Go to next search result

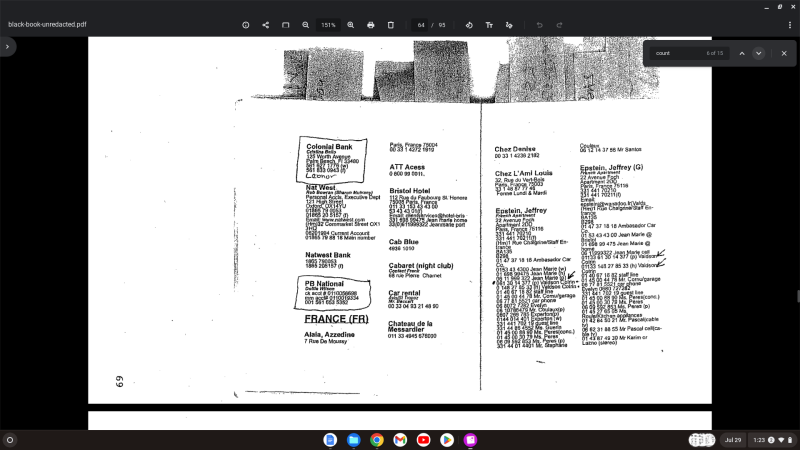pos(759,53)
